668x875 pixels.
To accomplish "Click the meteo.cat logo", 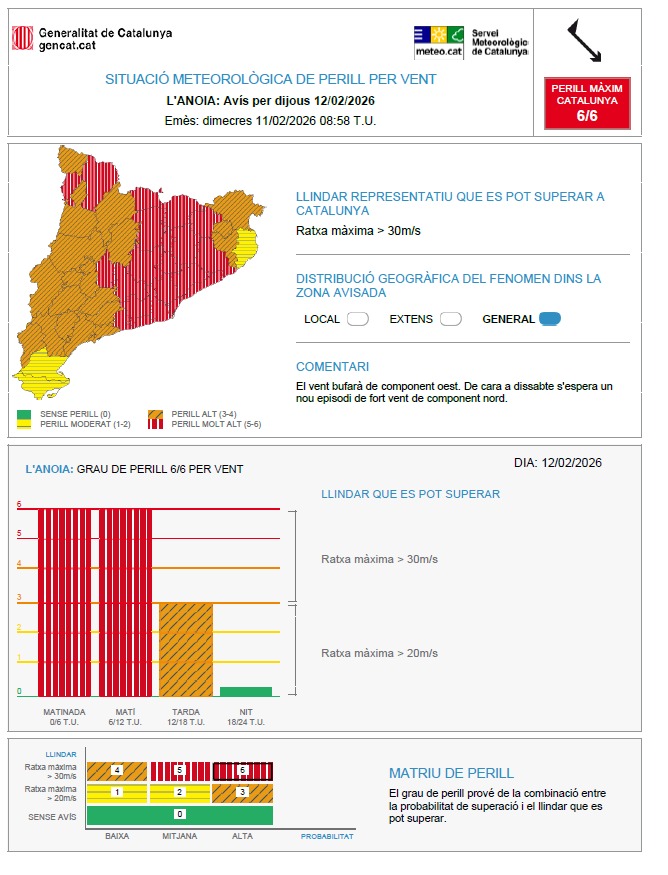I will (x=439, y=42).
